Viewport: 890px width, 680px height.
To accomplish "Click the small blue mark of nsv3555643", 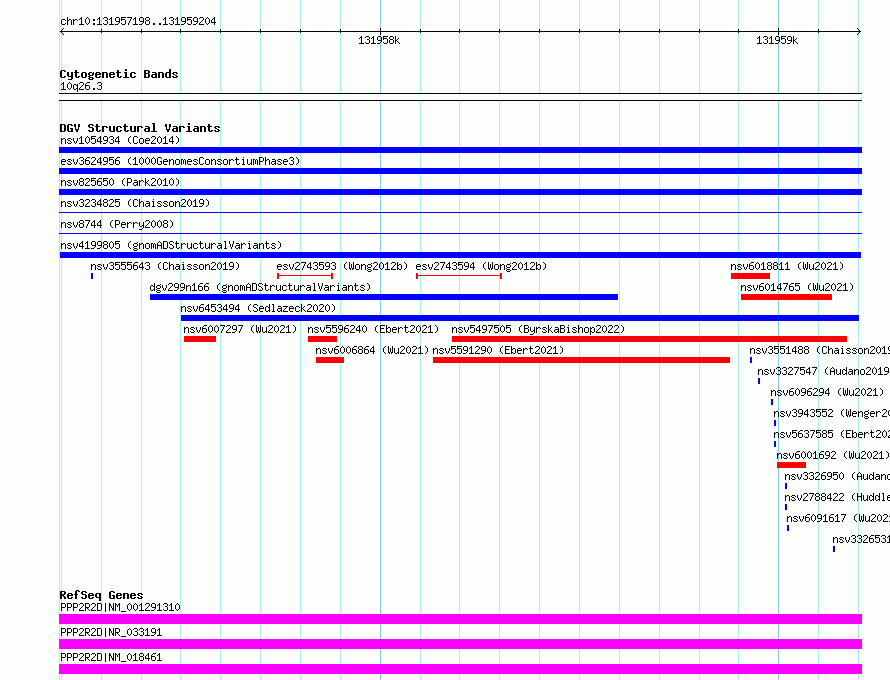I will [x=92, y=276].
